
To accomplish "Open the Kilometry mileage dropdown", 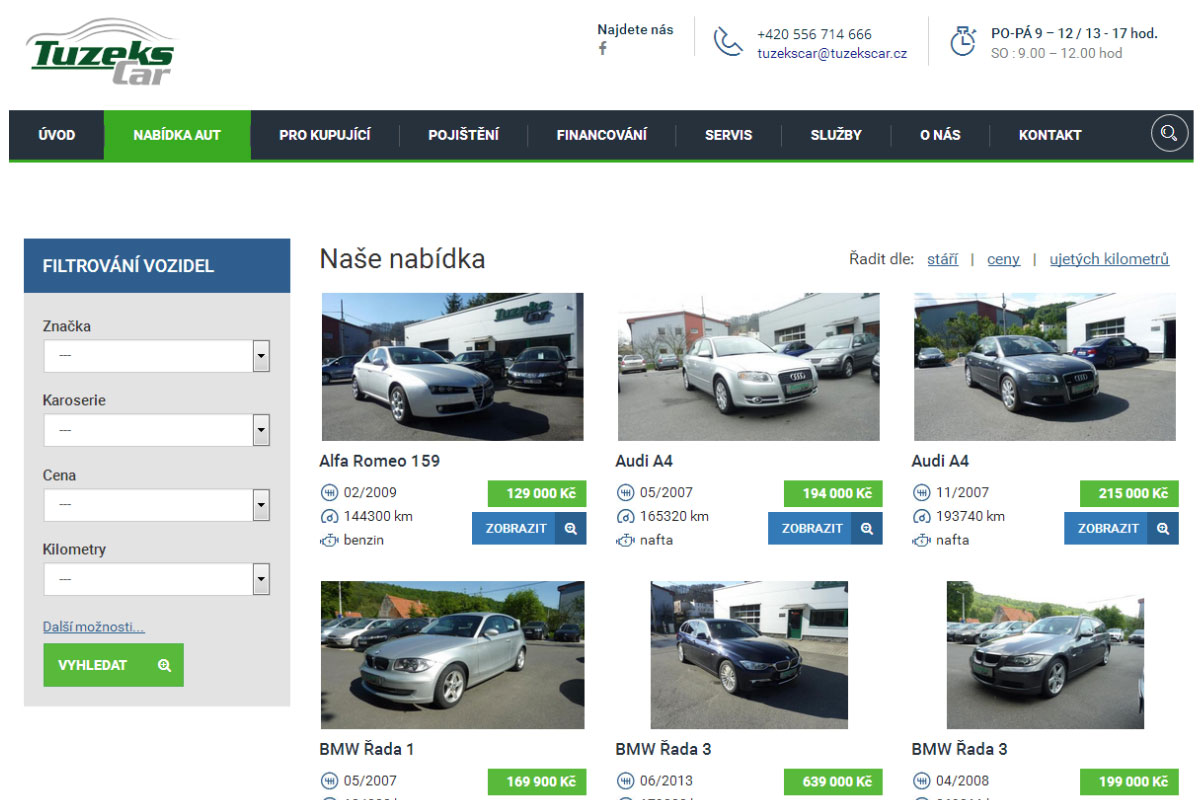I will 157,579.
